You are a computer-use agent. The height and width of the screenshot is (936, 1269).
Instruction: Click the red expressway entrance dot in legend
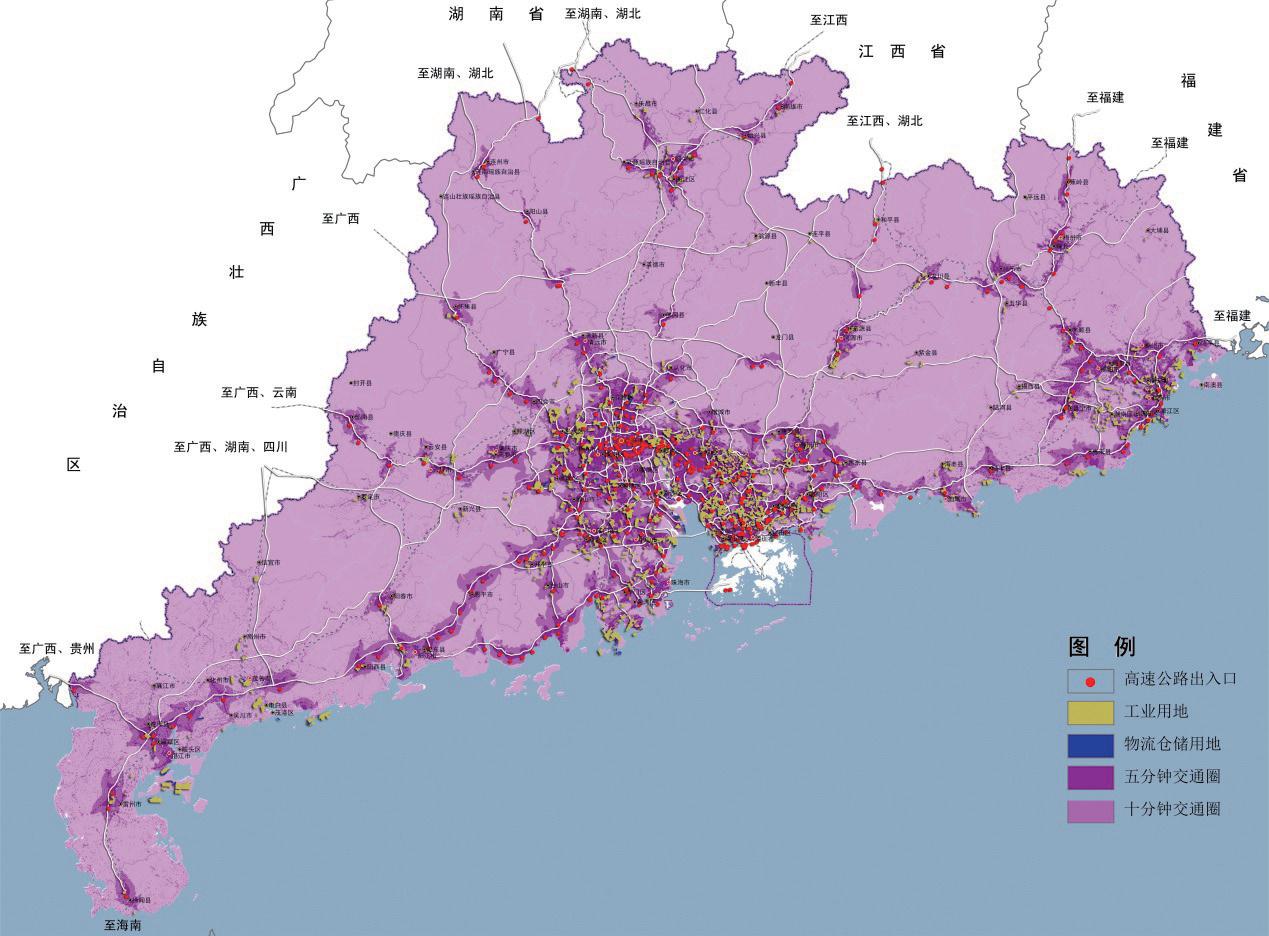click(x=1091, y=681)
